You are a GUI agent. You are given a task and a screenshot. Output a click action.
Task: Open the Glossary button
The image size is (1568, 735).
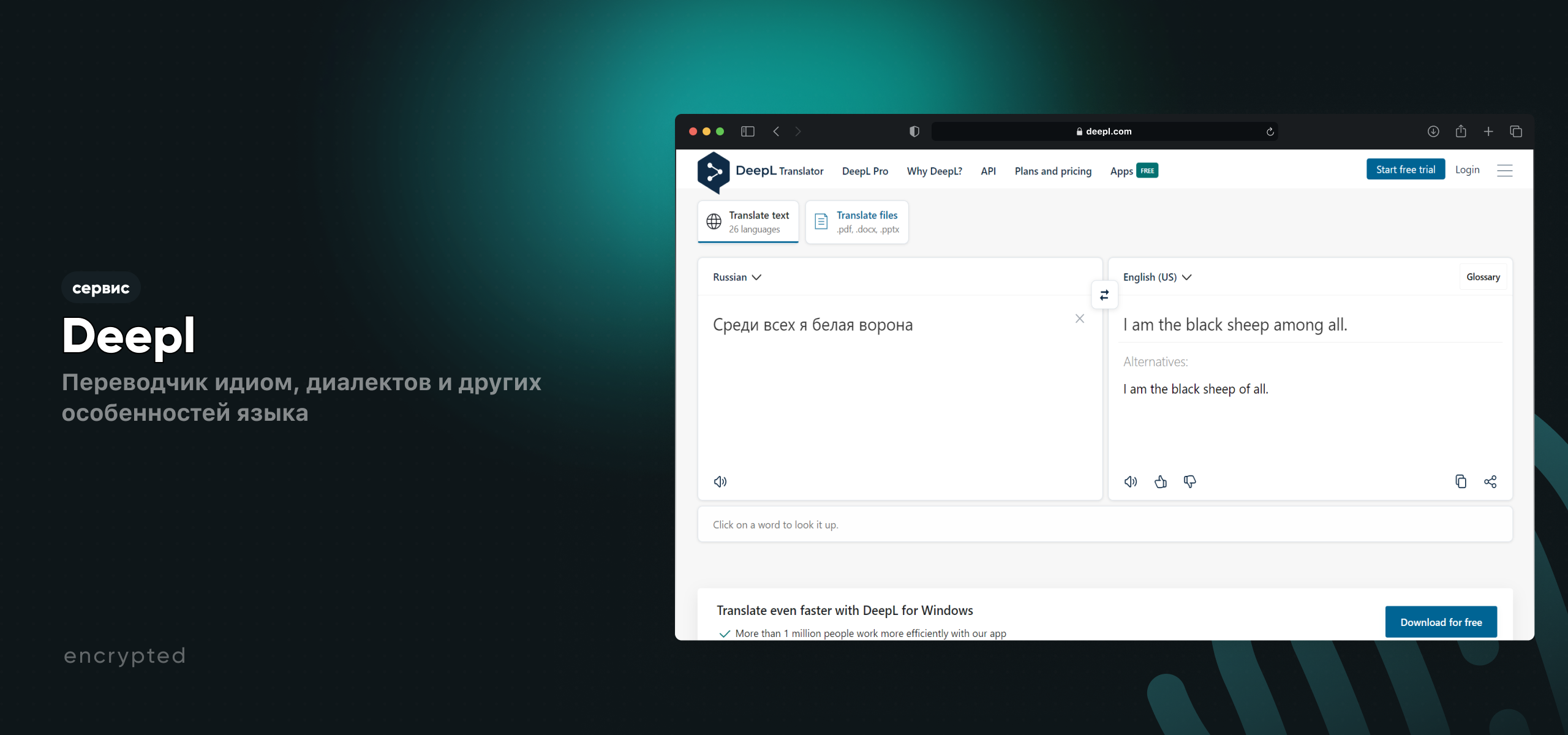coord(1483,277)
